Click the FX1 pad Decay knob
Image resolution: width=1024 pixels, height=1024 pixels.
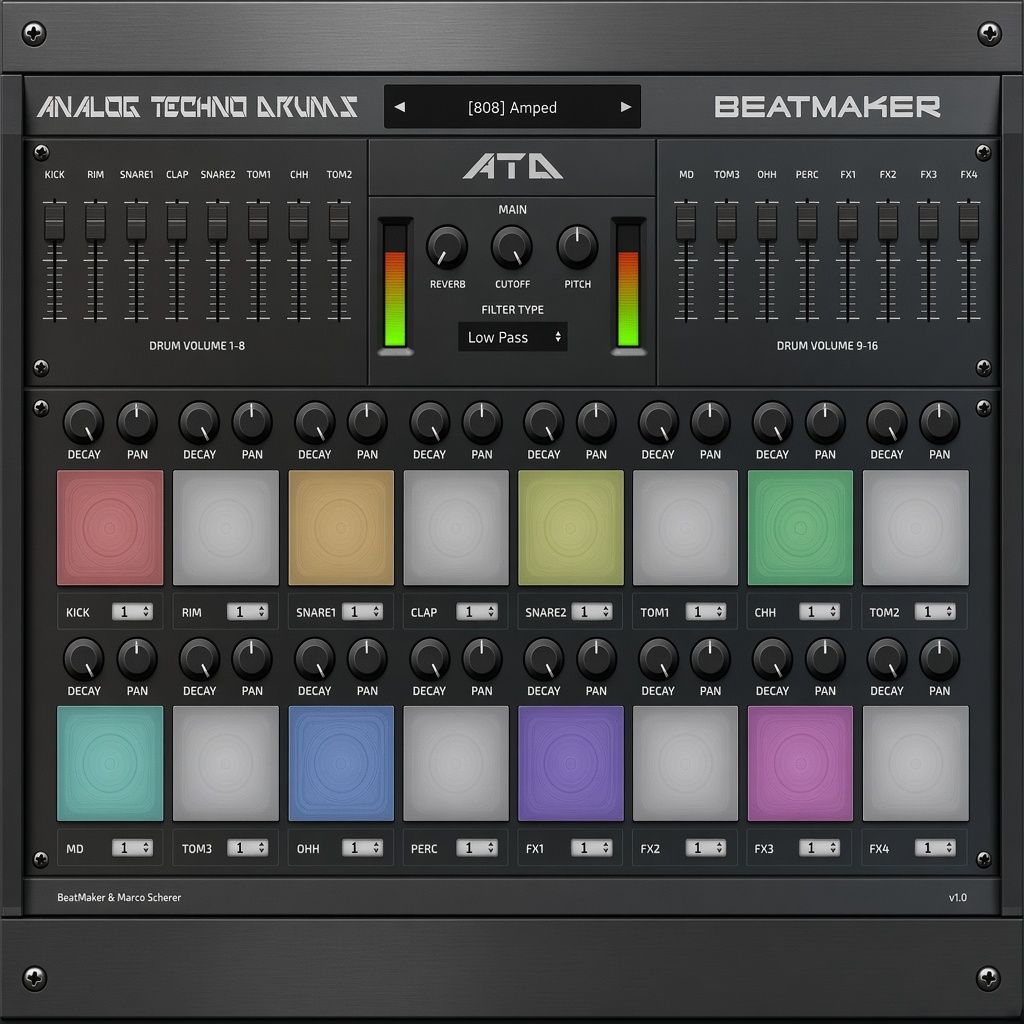pos(543,659)
